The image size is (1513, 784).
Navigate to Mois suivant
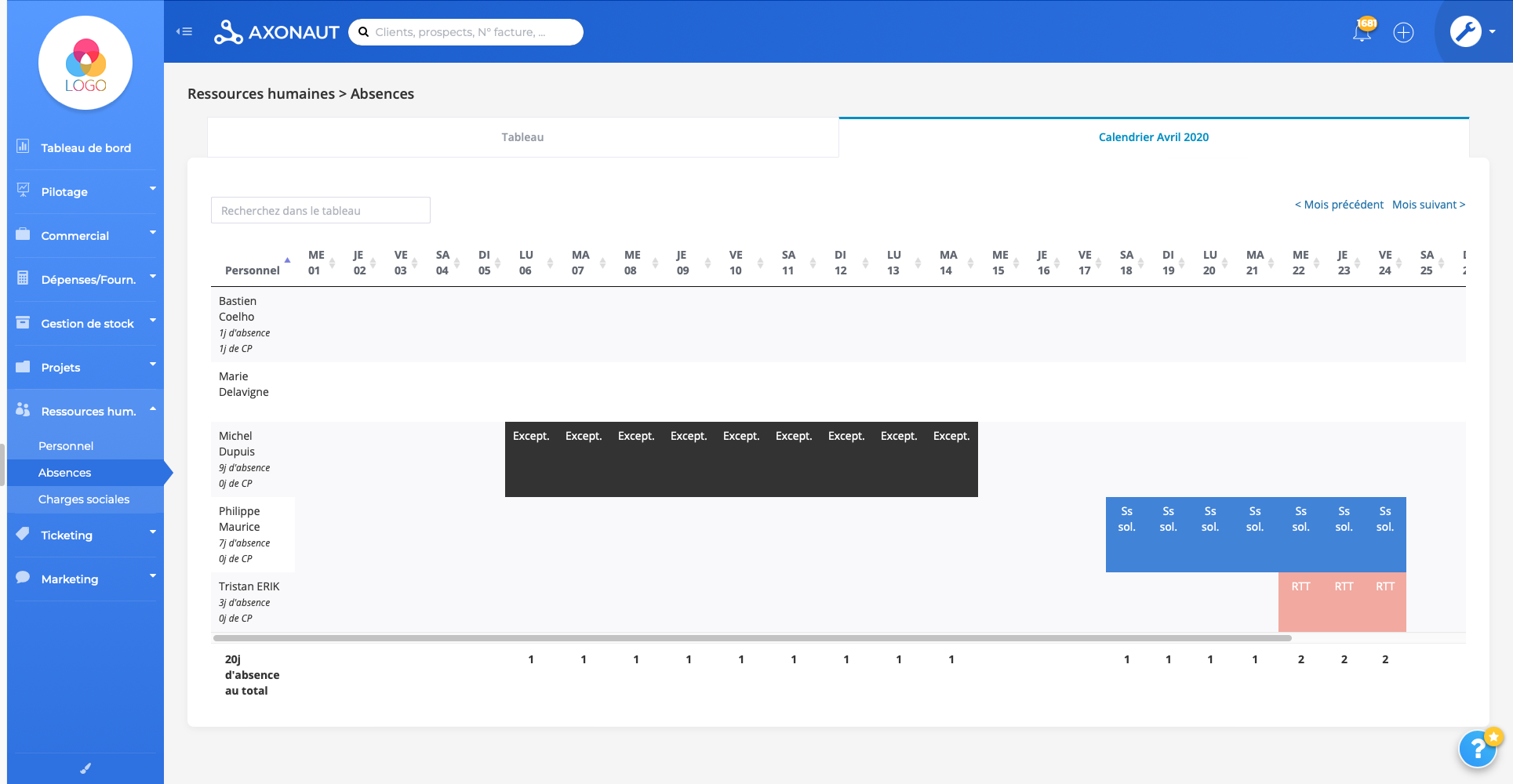pyautogui.click(x=1428, y=205)
